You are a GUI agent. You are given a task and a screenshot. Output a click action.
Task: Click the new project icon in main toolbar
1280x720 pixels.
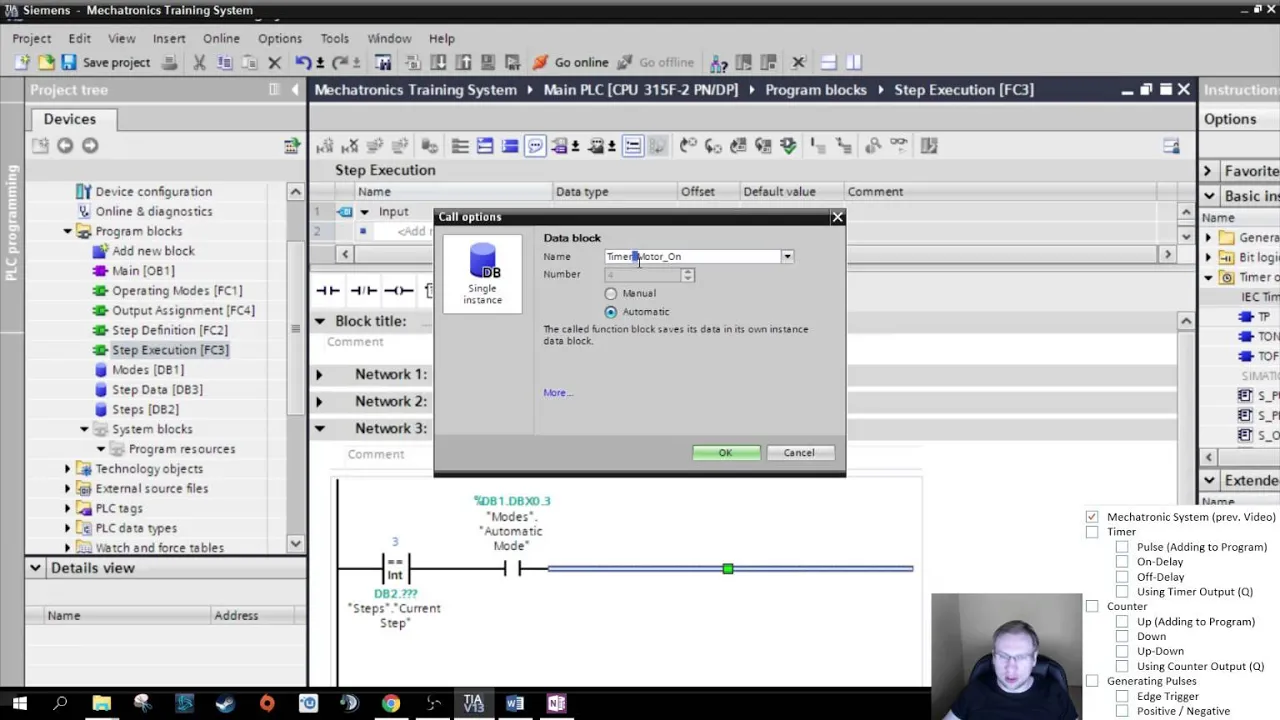pos(22,62)
